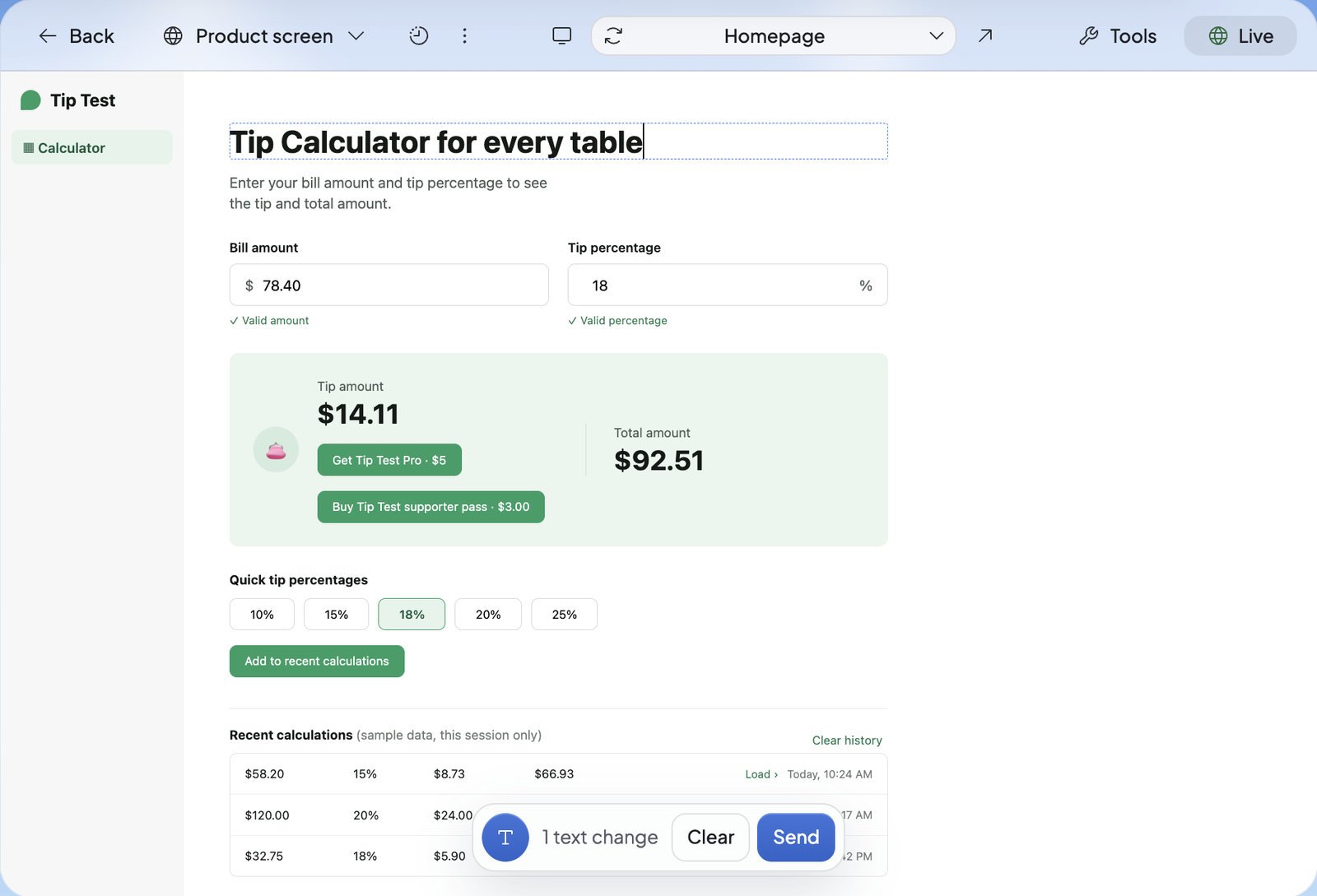Clear the pending text change
The height and width of the screenshot is (896, 1317).
tap(710, 838)
